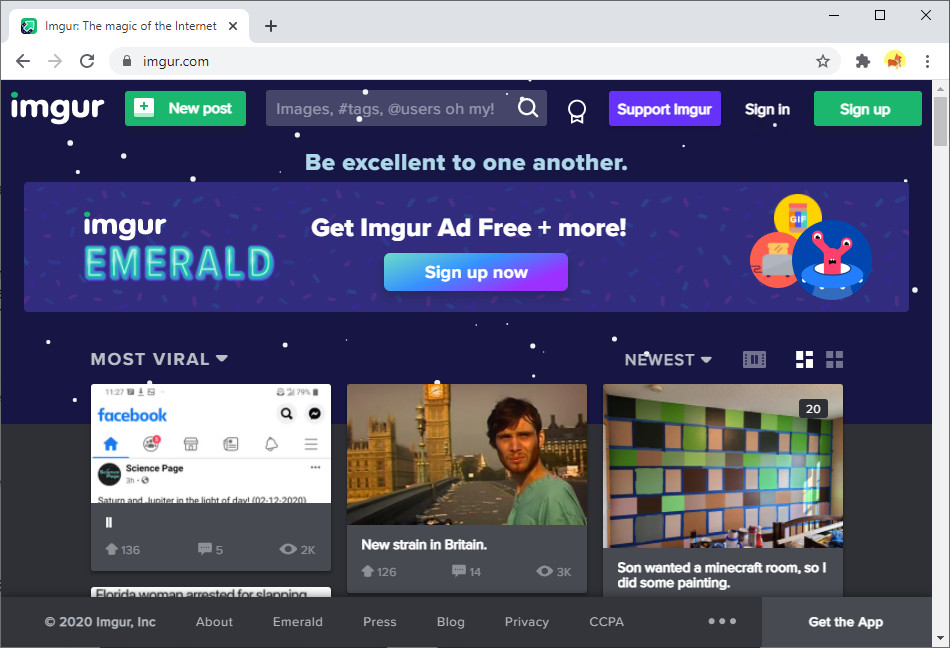950x648 pixels.
Task: Open a new browser tab
Action: click(x=271, y=26)
